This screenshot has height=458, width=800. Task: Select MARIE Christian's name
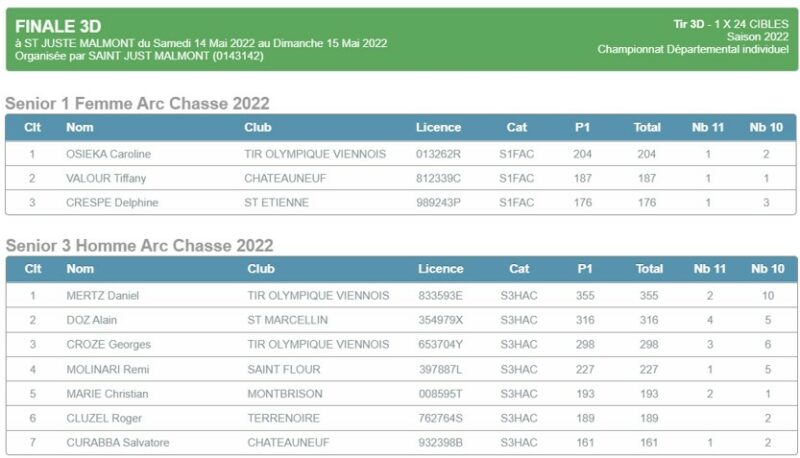pyautogui.click(x=109, y=394)
